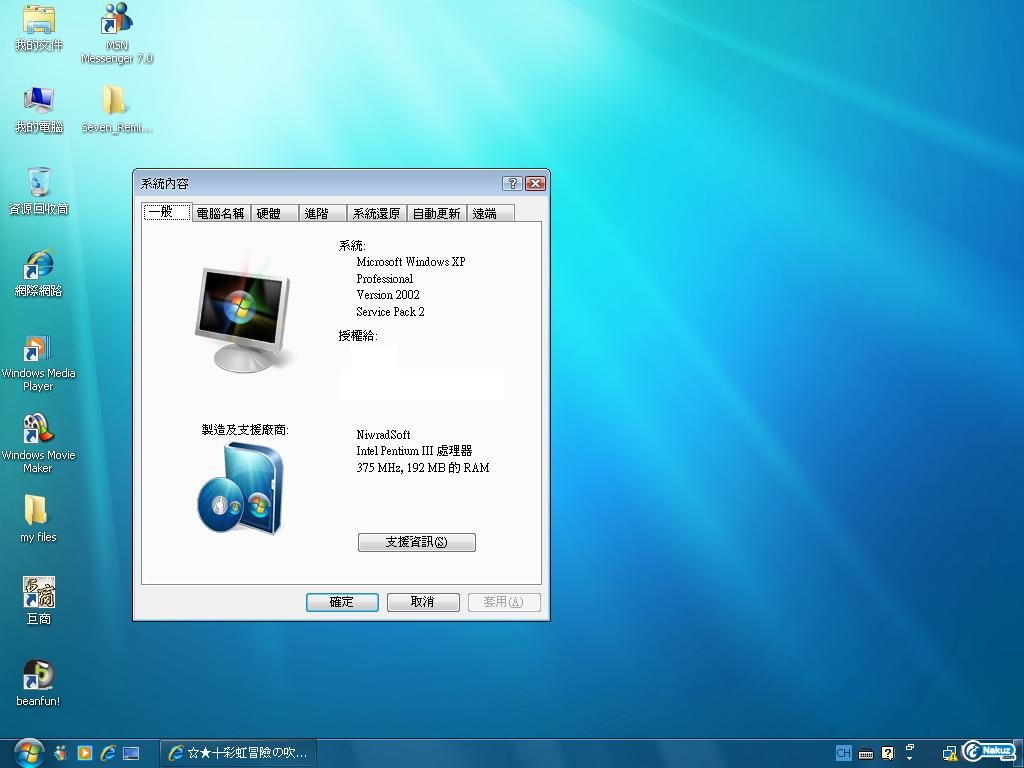Click the keyboard icon in language bar
Screen dimensions: 1024x768
tap(866, 754)
